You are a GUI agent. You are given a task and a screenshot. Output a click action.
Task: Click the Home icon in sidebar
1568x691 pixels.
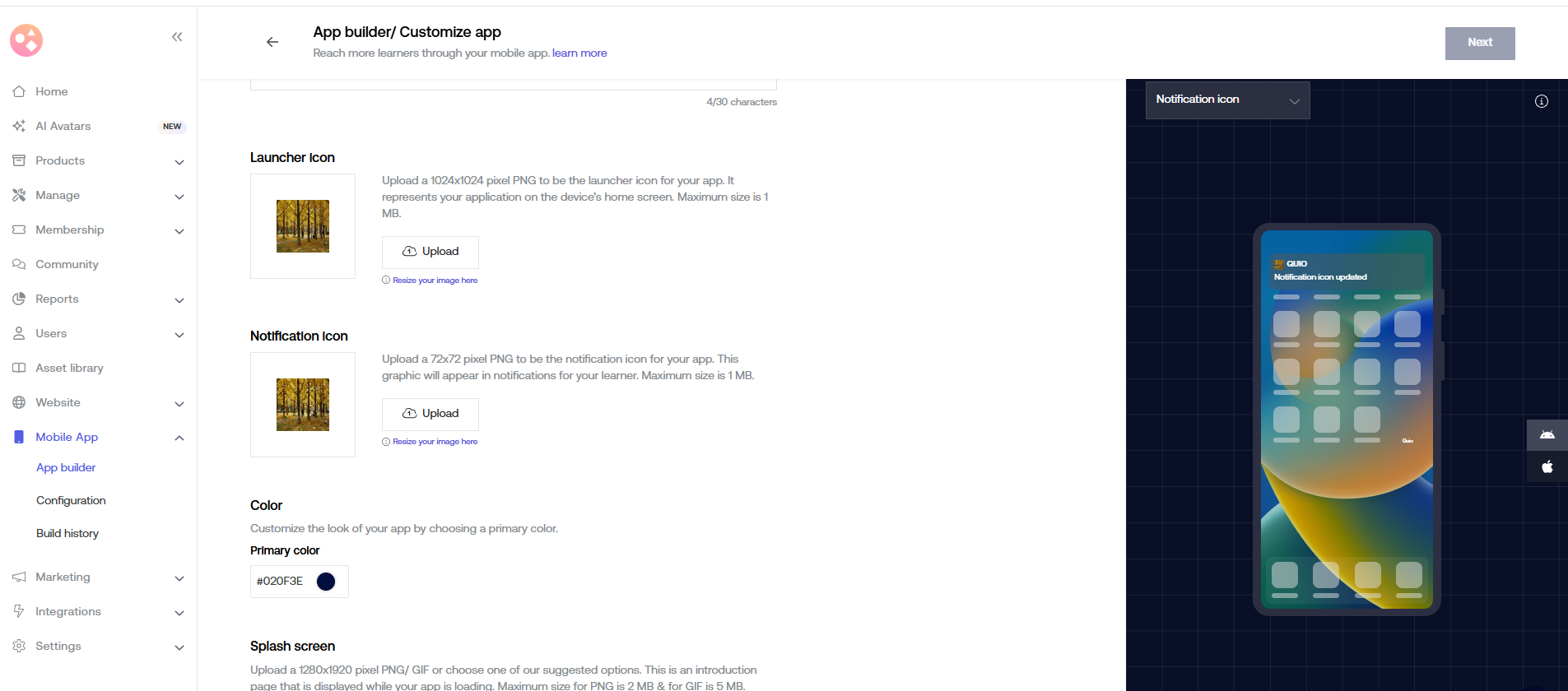pyautogui.click(x=19, y=91)
